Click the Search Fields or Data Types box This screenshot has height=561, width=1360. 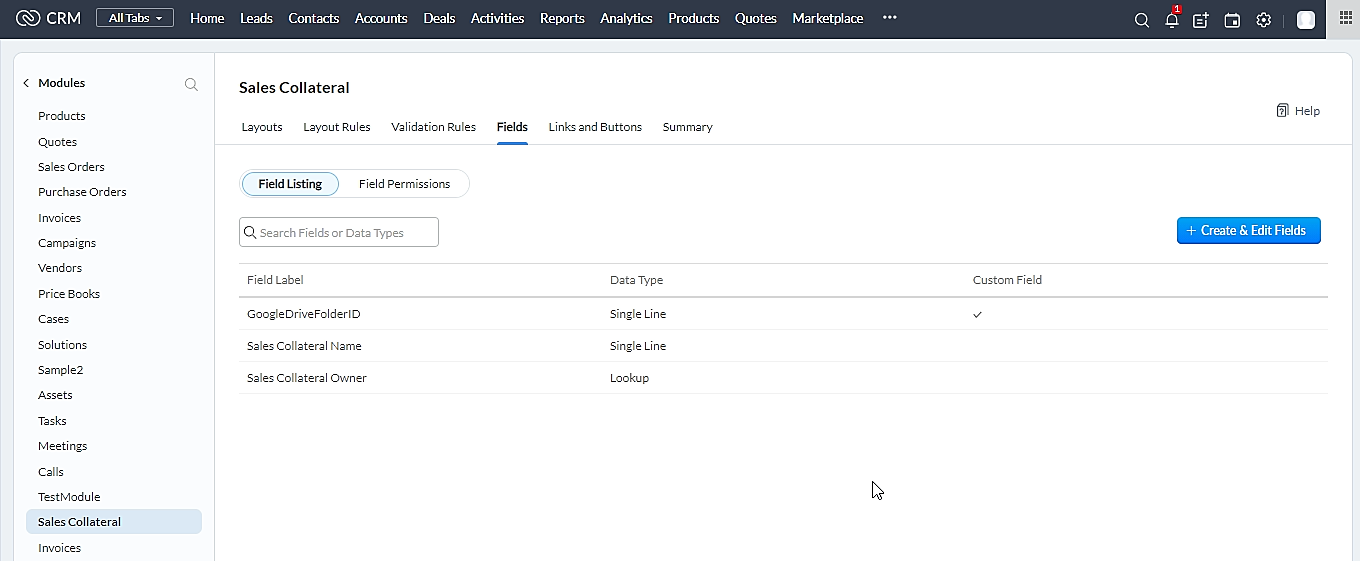(x=340, y=232)
